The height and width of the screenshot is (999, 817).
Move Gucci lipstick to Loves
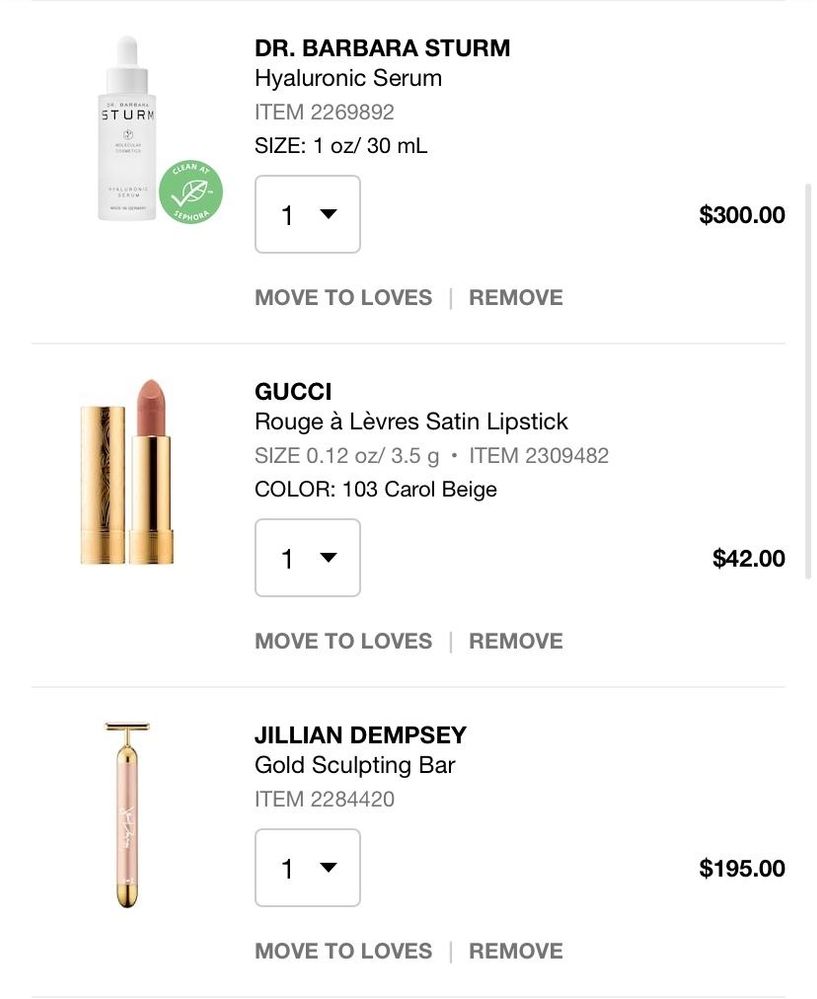(343, 640)
